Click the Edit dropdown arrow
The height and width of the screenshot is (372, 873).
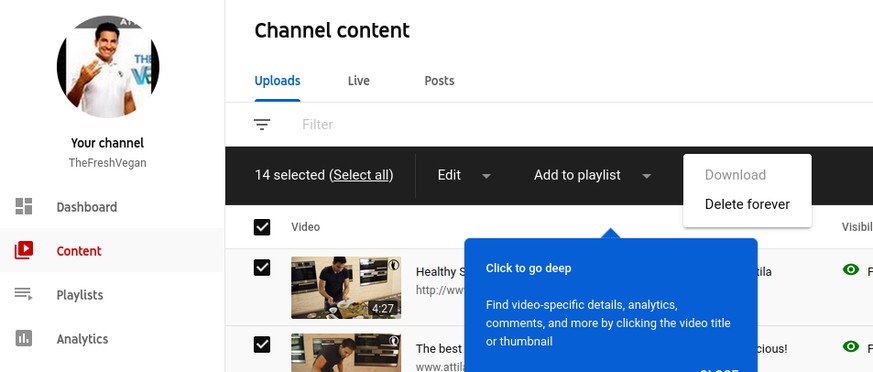(486, 176)
